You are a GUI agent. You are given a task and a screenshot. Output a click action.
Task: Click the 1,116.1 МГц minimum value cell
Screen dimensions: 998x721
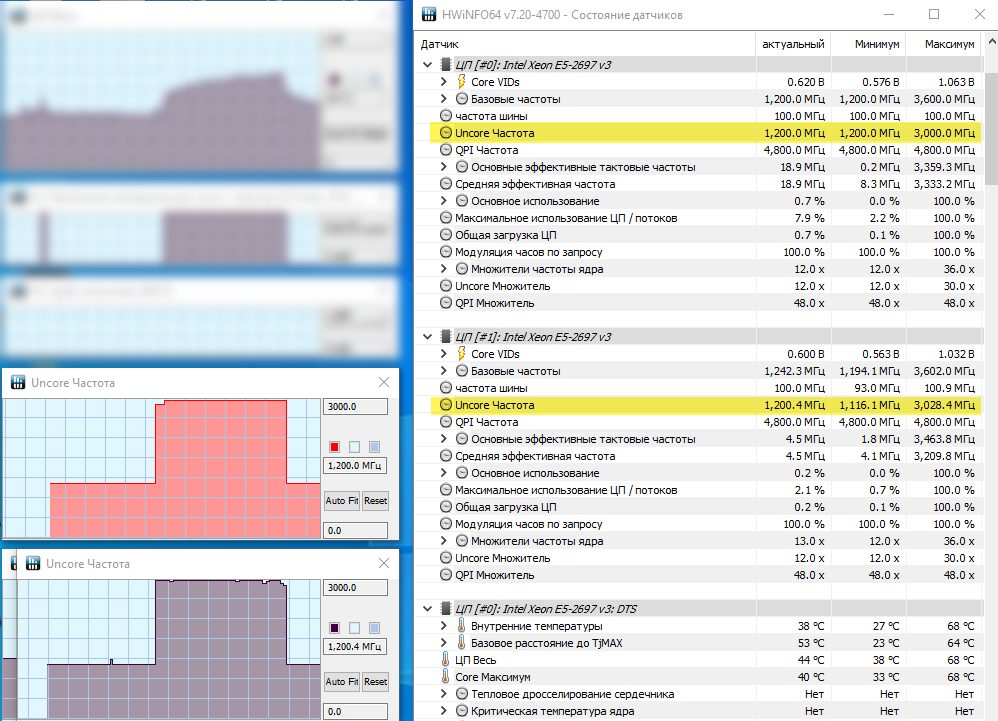868,405
